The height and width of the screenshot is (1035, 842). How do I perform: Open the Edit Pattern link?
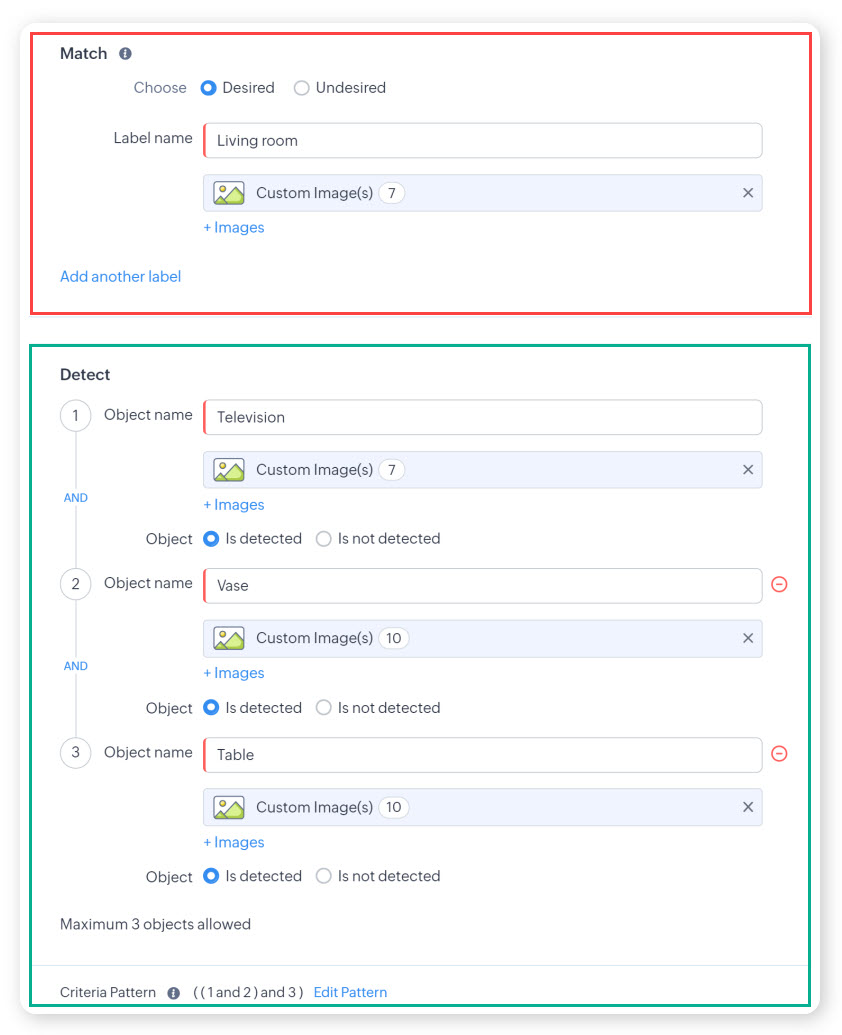pyautogui.click(x=350, y=993)
